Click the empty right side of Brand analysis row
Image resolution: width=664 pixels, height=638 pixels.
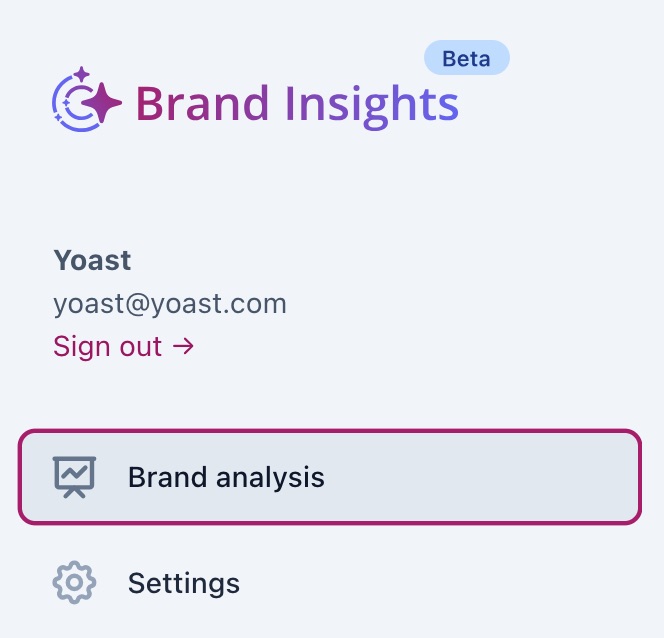click(500, 477)
